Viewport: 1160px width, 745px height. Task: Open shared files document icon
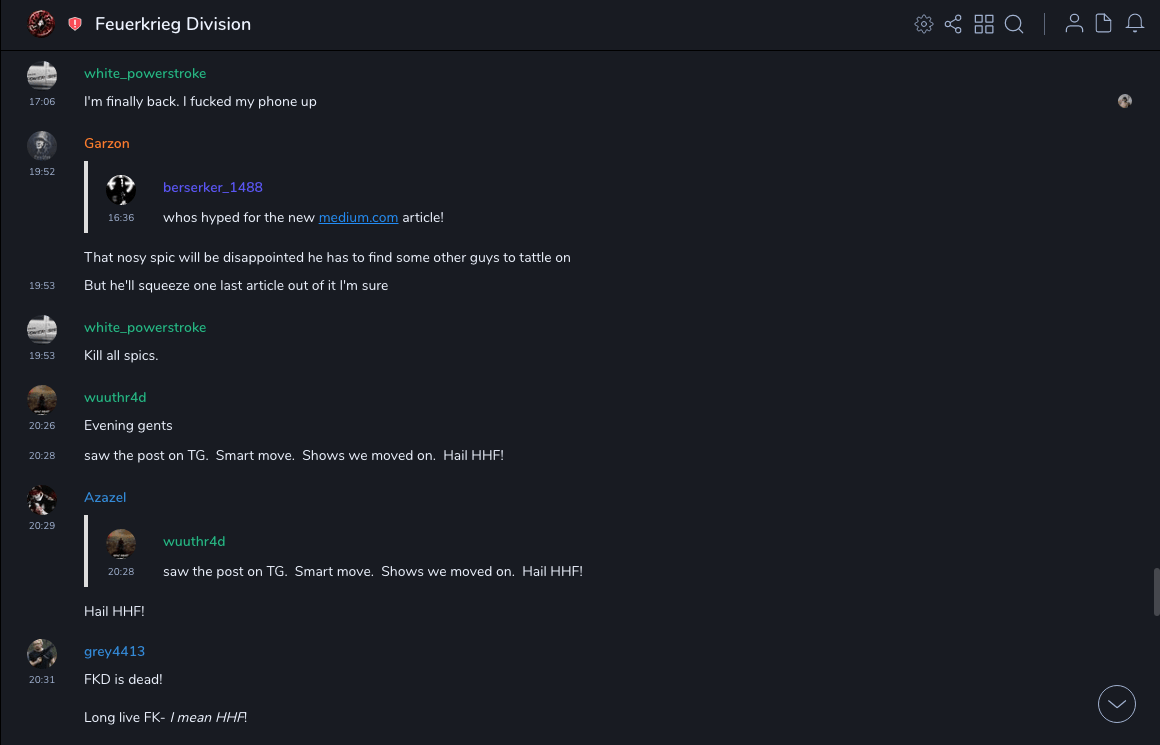tap(1104, 24)
